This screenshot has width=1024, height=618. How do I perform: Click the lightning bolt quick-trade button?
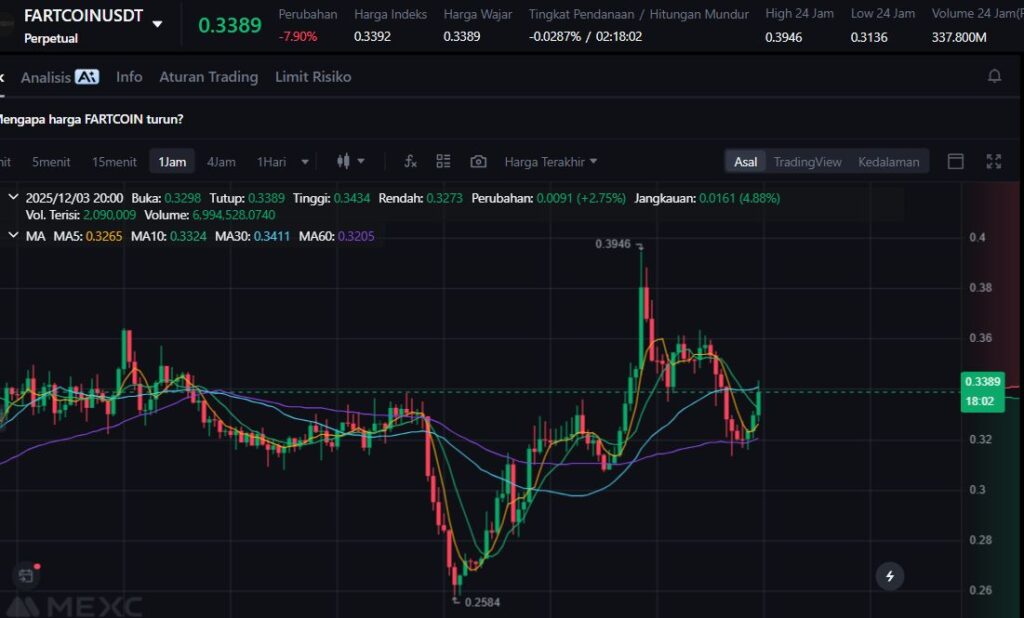pyautogui.click(x=889, y=576)
